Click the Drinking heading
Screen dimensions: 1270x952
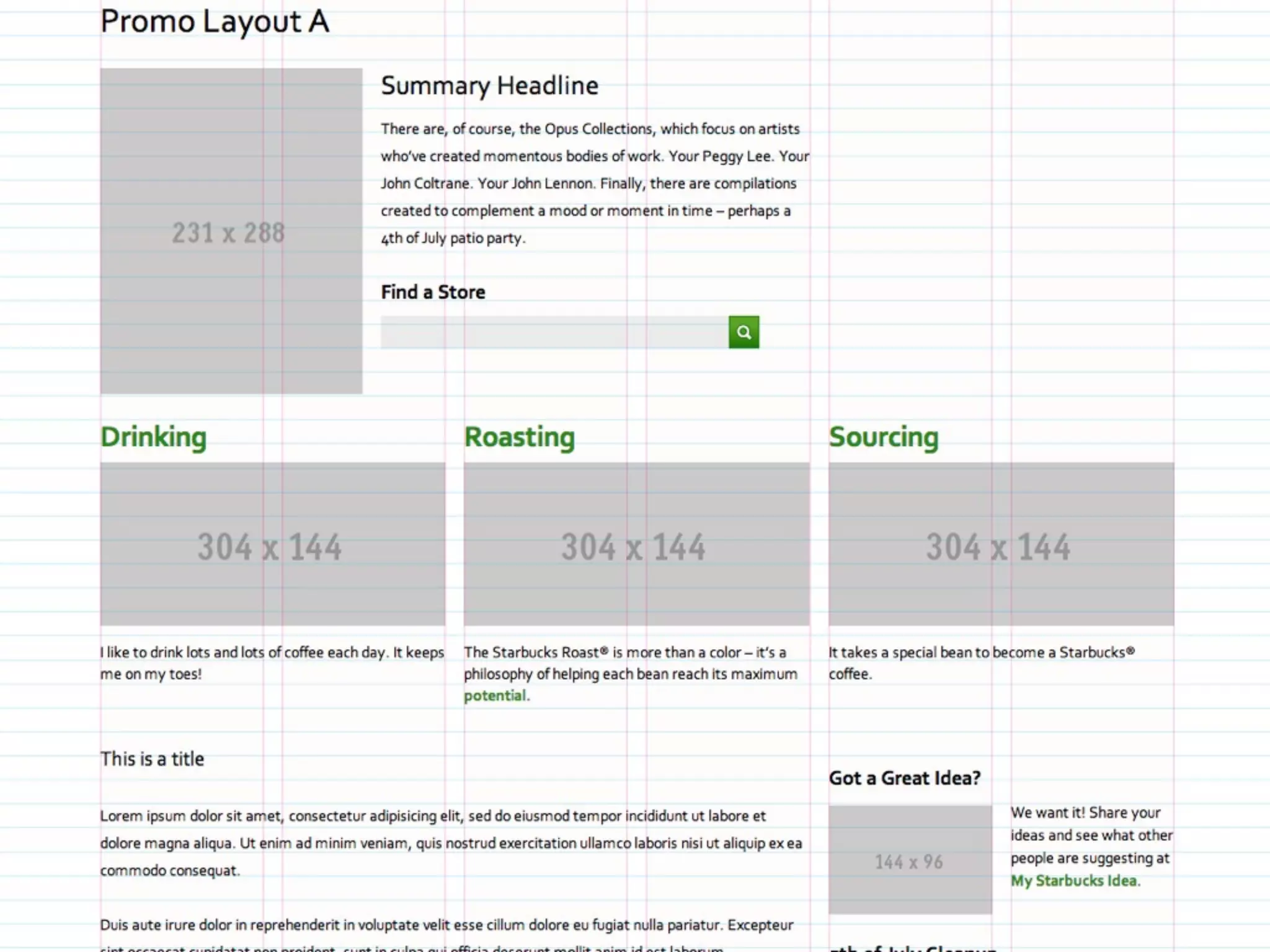point(153,437)
